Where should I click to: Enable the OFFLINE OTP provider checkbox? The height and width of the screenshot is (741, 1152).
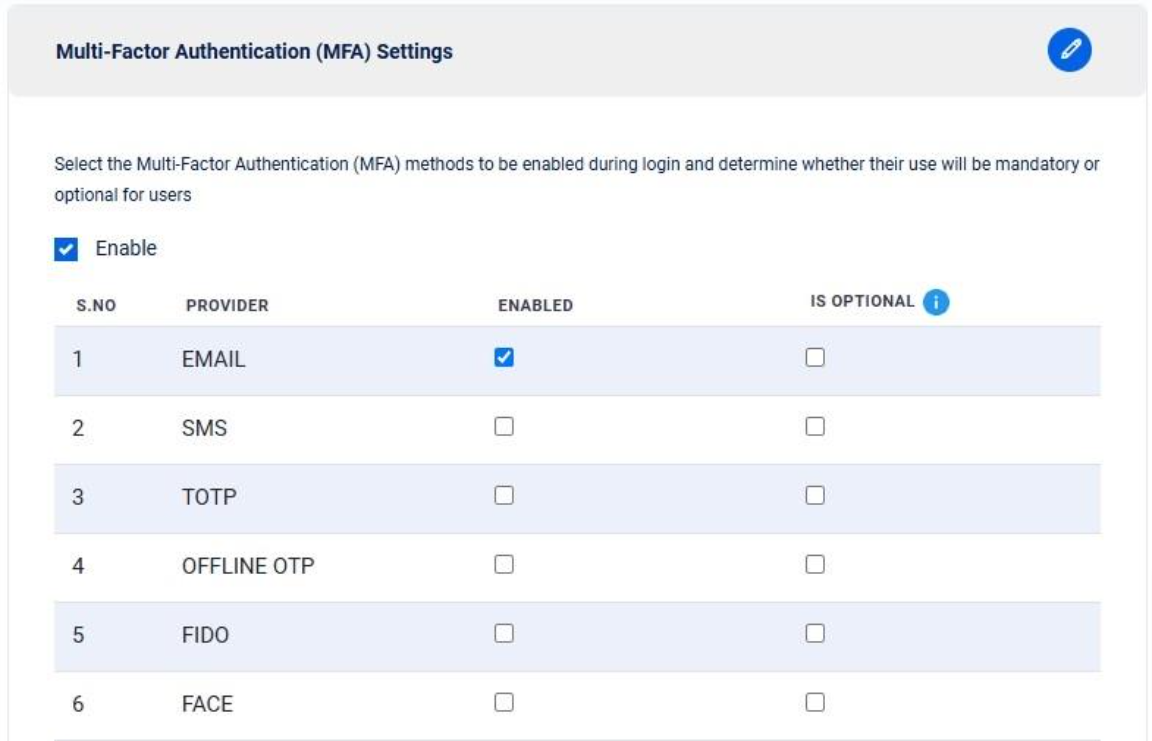[x=504, y=565]
